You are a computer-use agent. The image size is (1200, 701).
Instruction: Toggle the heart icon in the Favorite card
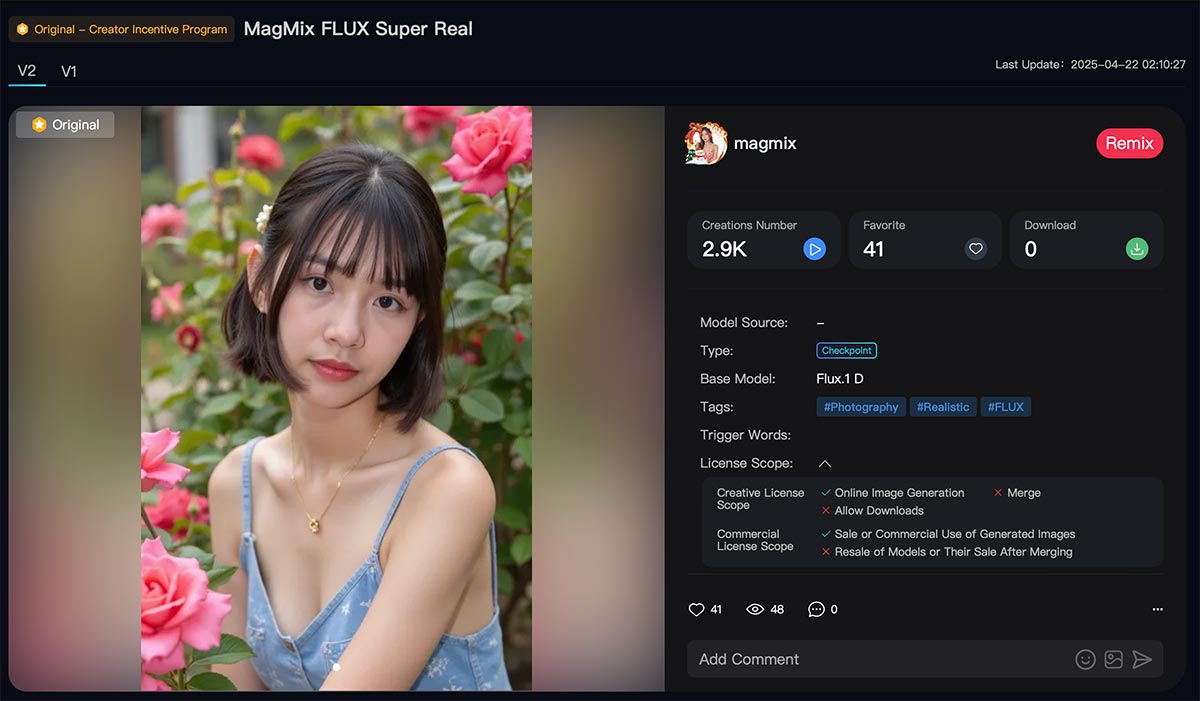pos(975,249)
